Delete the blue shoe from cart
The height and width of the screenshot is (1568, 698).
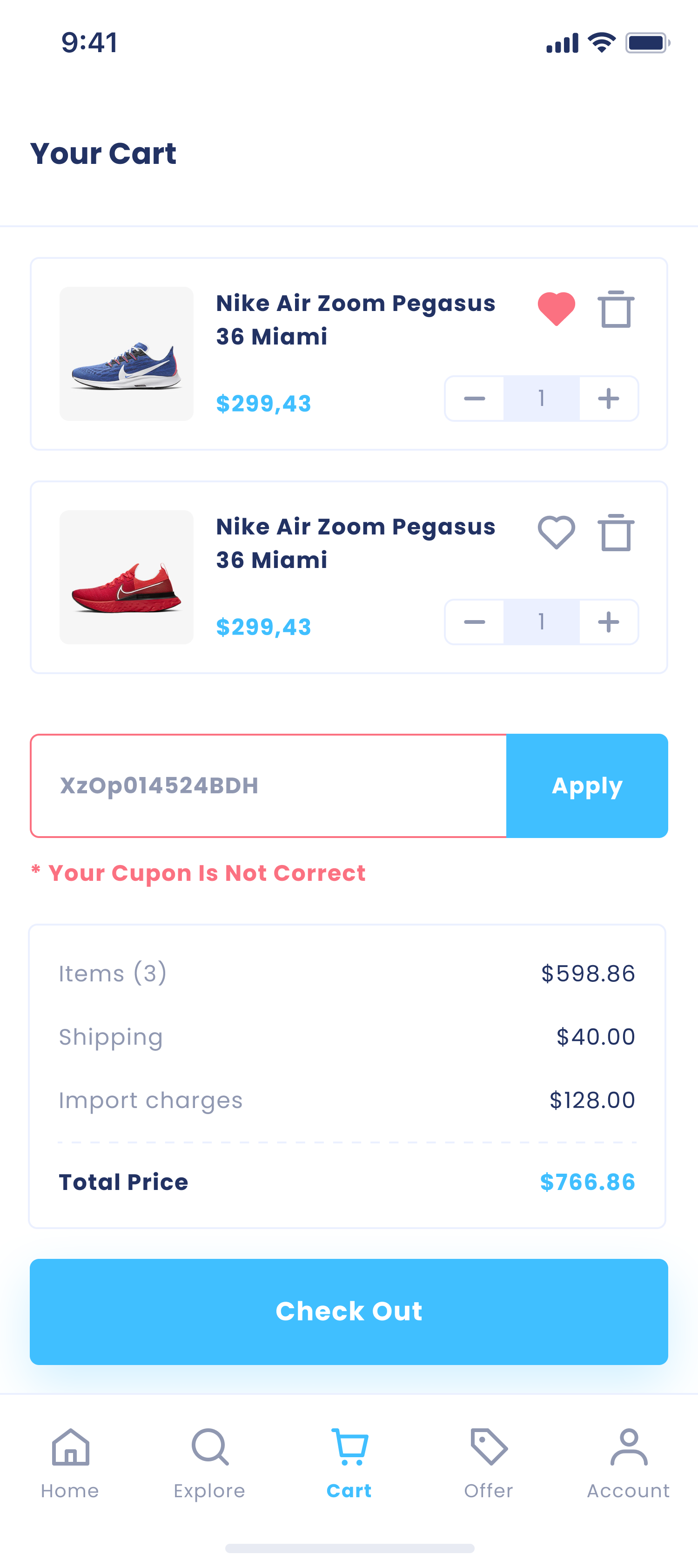pyautogui.click(x=615, y=309)
